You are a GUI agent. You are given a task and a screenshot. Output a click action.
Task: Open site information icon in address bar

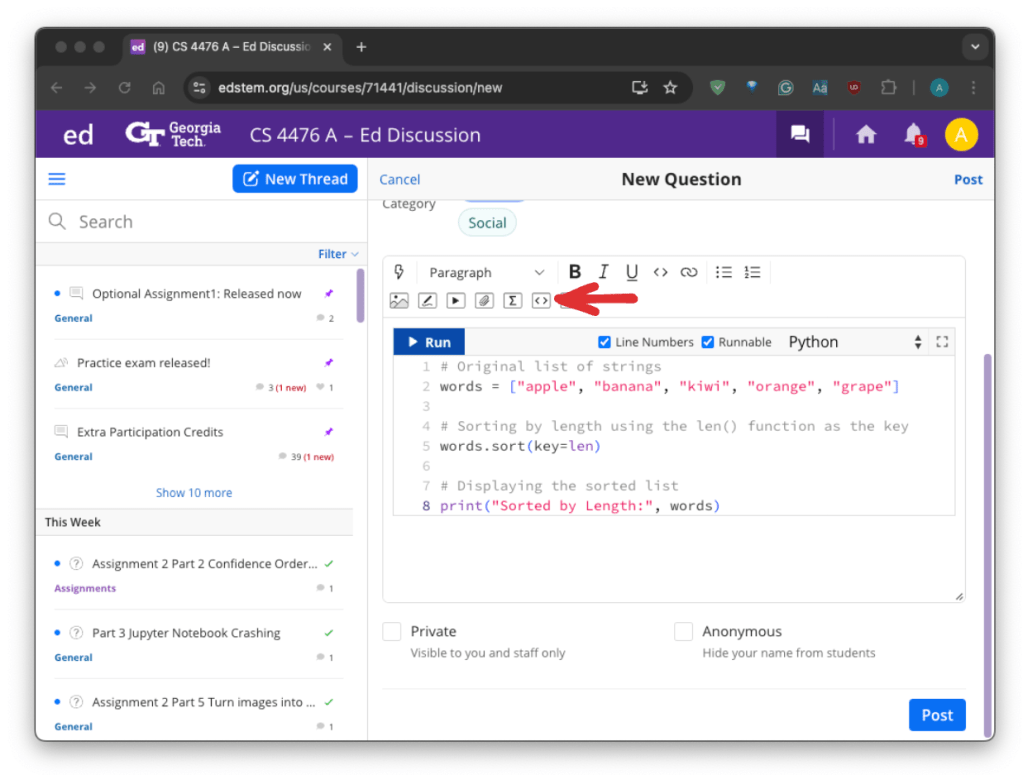pos(199,87)
